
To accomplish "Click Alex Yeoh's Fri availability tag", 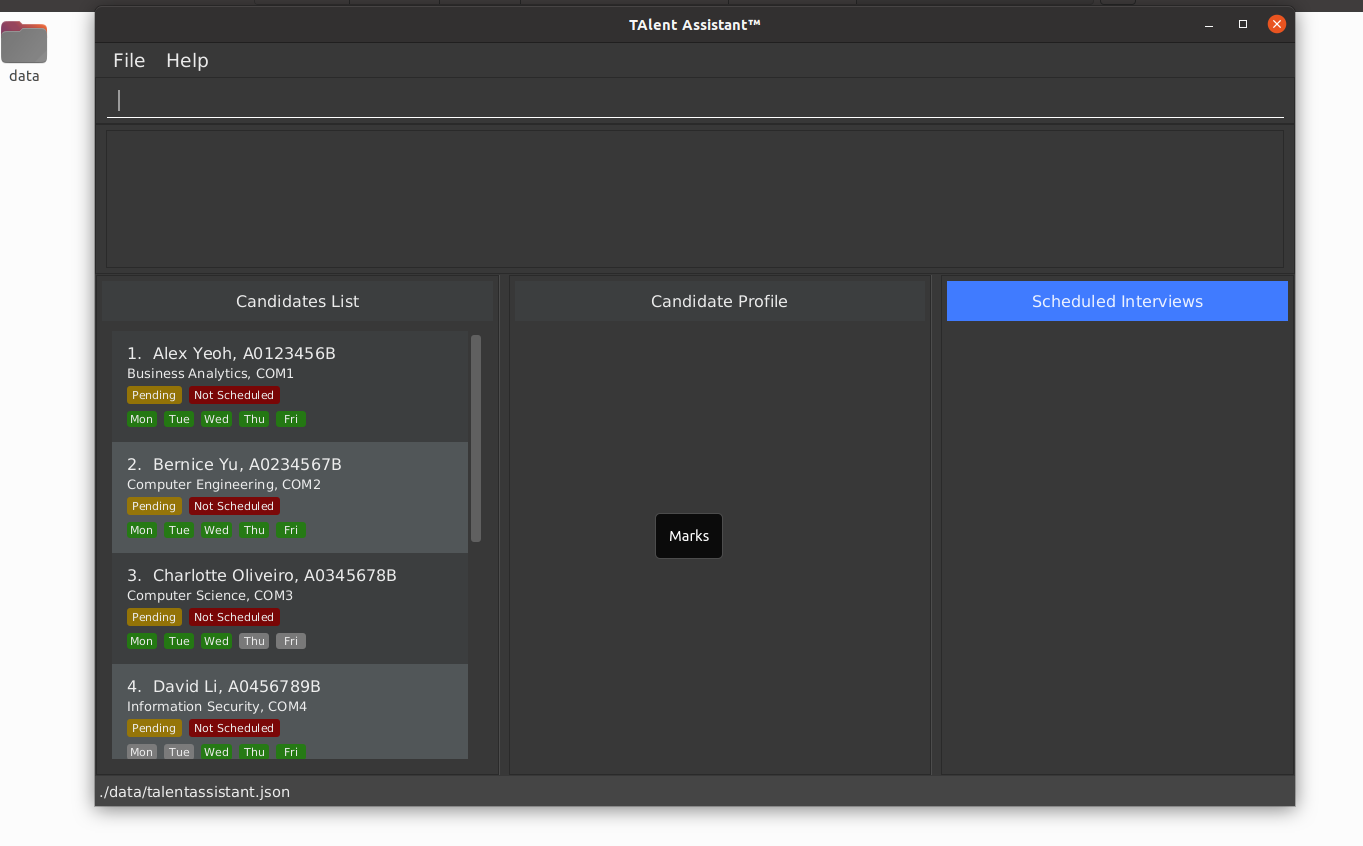I will (x=291, y=419).
